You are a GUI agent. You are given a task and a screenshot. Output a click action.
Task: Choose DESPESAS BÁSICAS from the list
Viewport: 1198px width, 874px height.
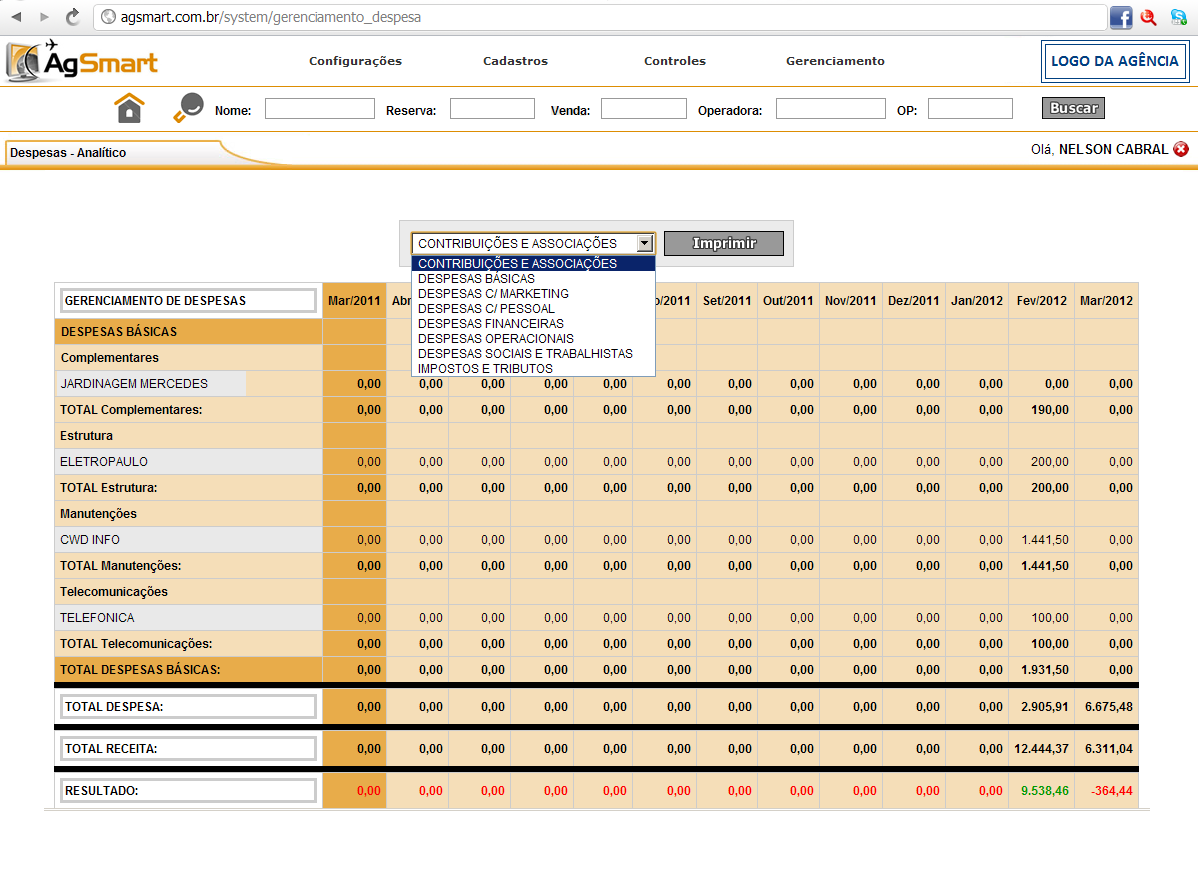[x=533, y=279]
